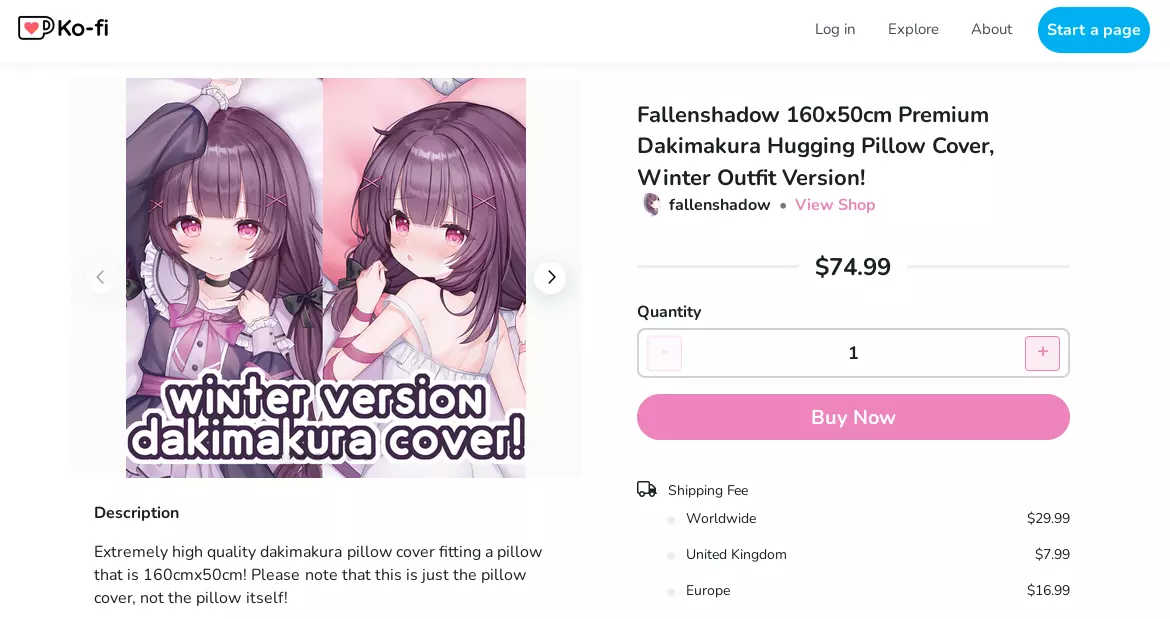
Task: Click the pink Buy Now button
Action: pyautogui.click(x=853, y=417)
